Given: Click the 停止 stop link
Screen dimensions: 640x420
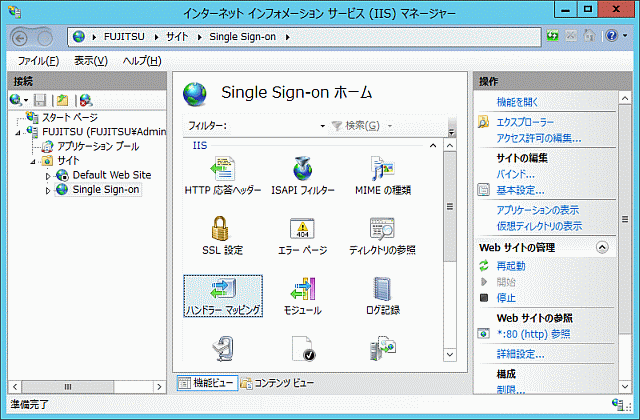Looking at the screenshot, I should click(507, 297).
